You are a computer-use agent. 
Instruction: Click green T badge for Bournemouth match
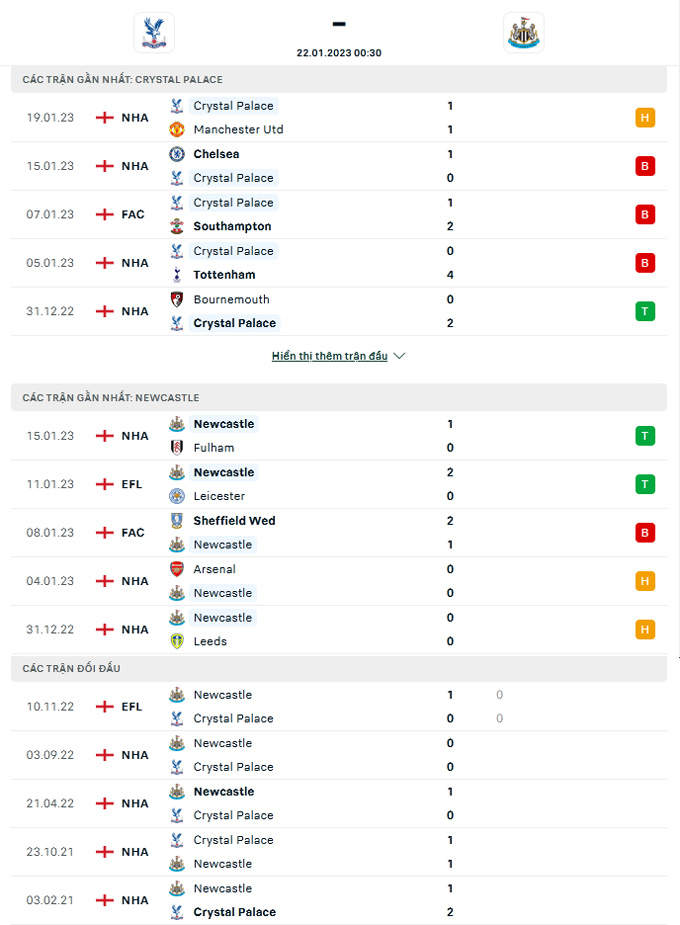[x=645, y=311]
